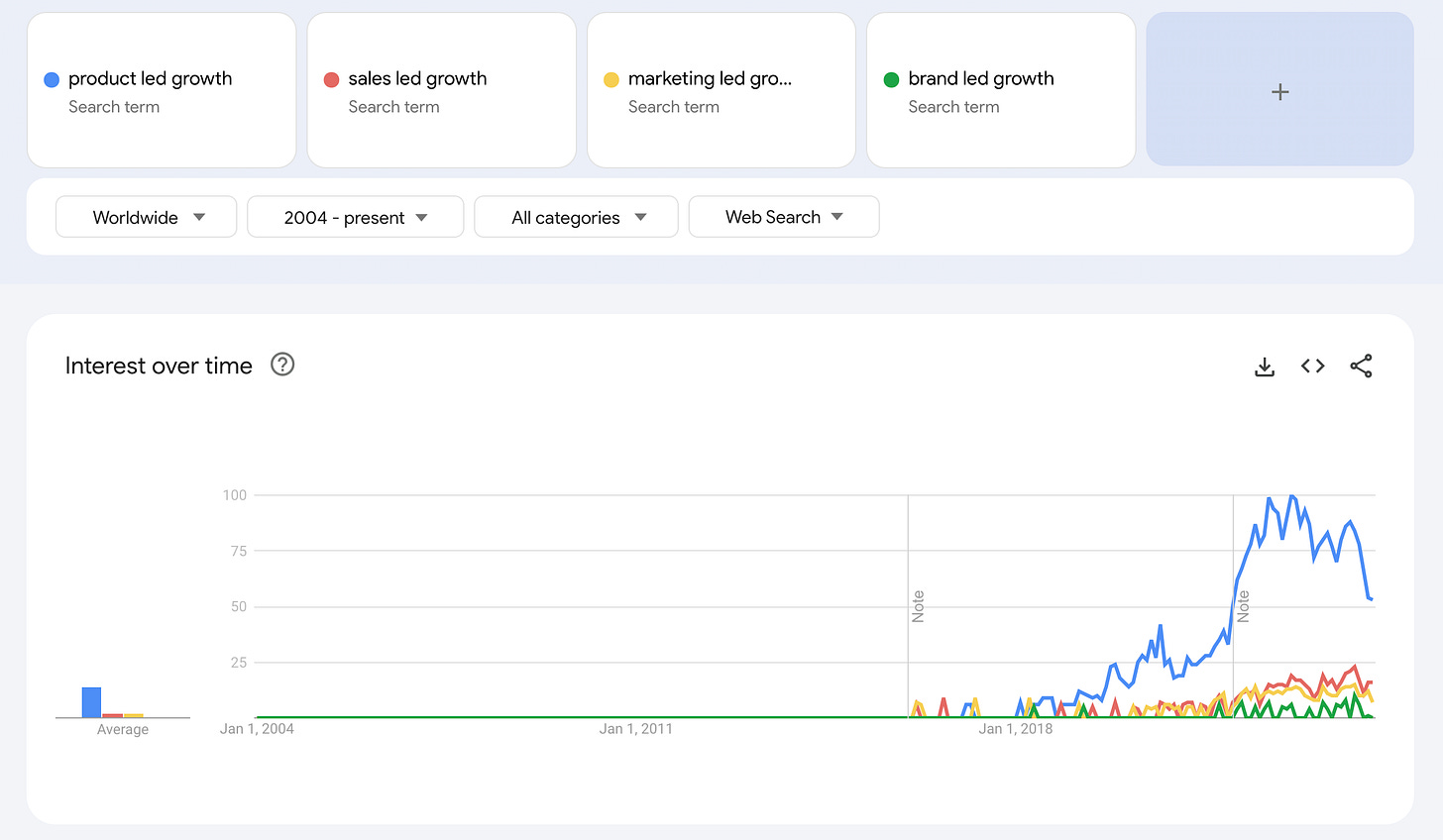Add a comparison term with plus icon

[x=1280, y=91]
